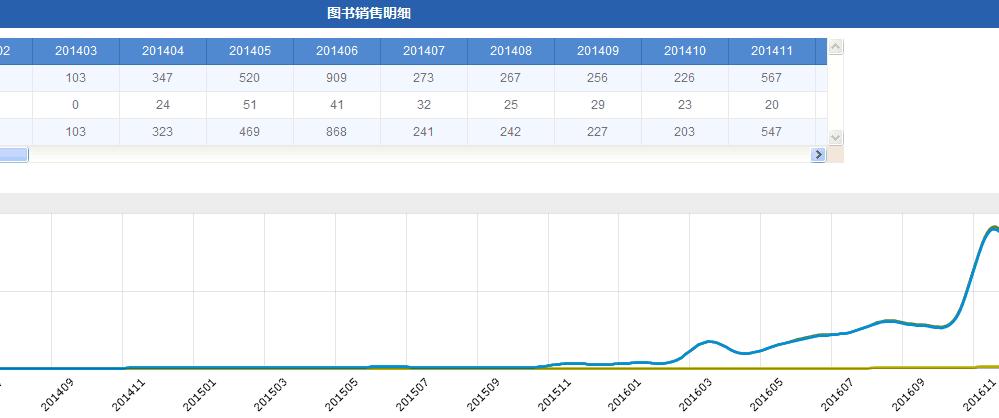Click the chart's 201601 axis label
The width and height of the screenshot is (999, 418).
[626, 395]
